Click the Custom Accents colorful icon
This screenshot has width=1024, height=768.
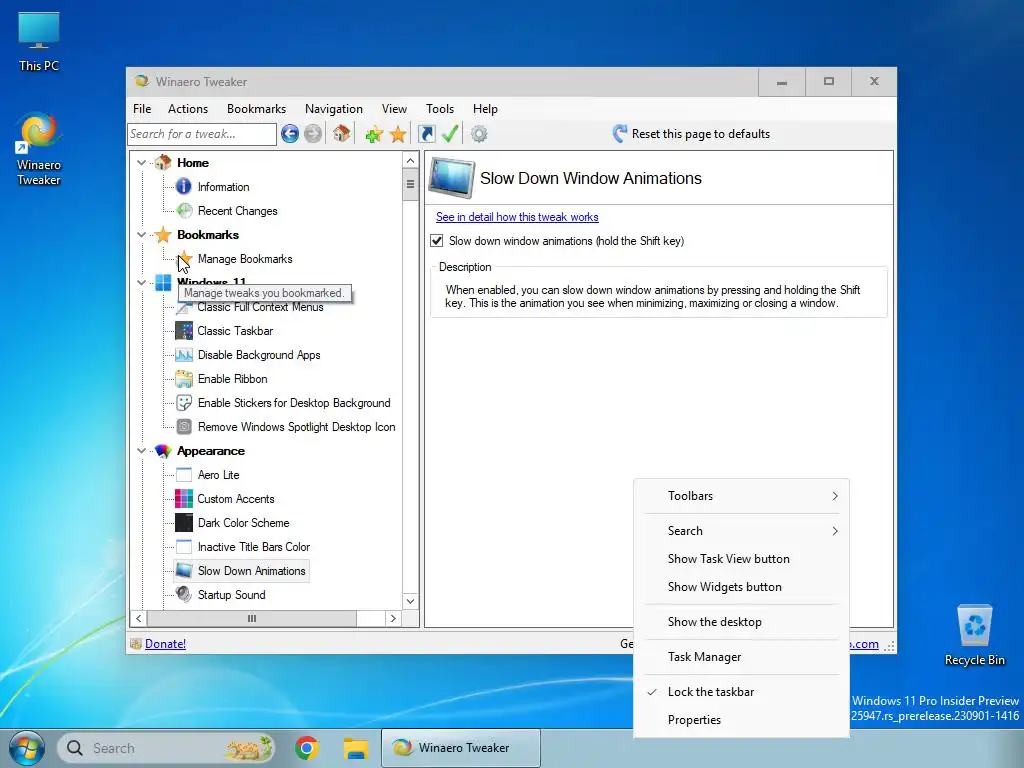tap(184, 499)
